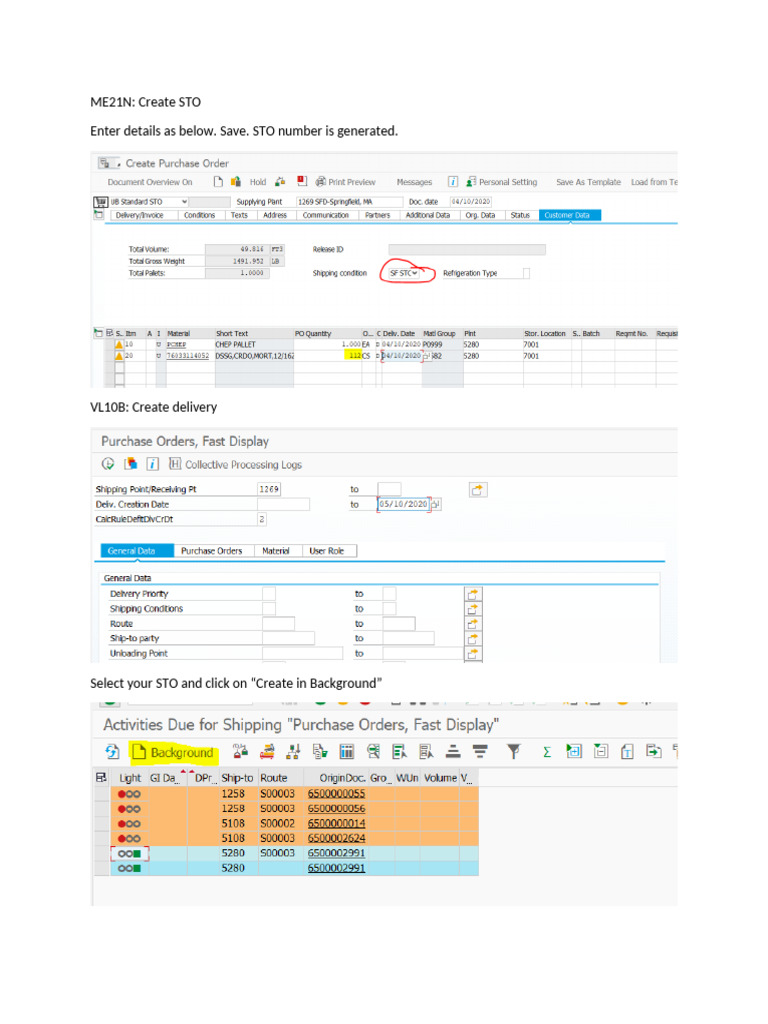Click the highlighted PO quantity 112 cell
This screenshot has width=768, height=1024.
click(x=353, y=356)
